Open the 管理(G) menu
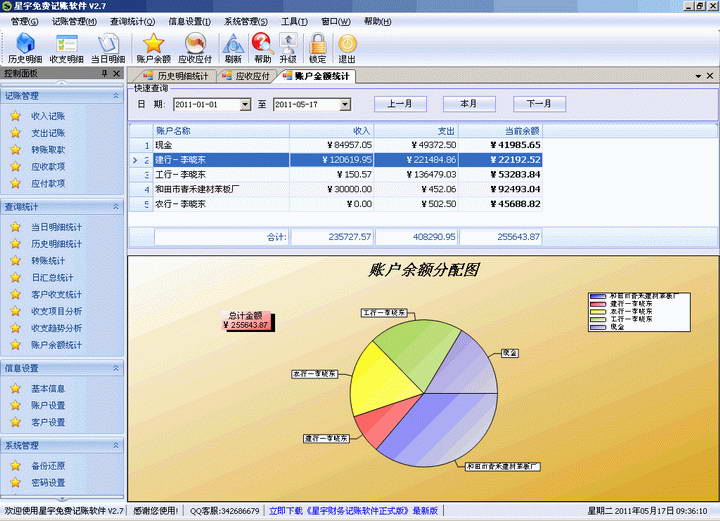This screenshot has height=521, width=720. point(24,21)
